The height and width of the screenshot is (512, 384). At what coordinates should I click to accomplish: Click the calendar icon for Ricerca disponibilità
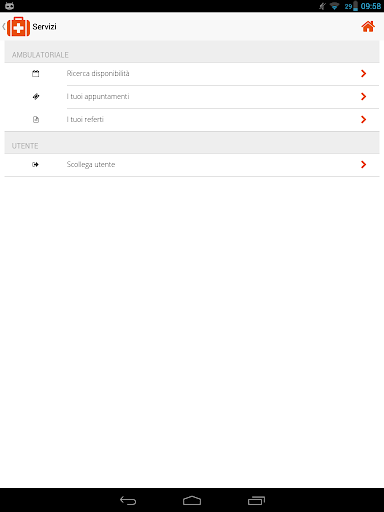[x=36, y=74]
